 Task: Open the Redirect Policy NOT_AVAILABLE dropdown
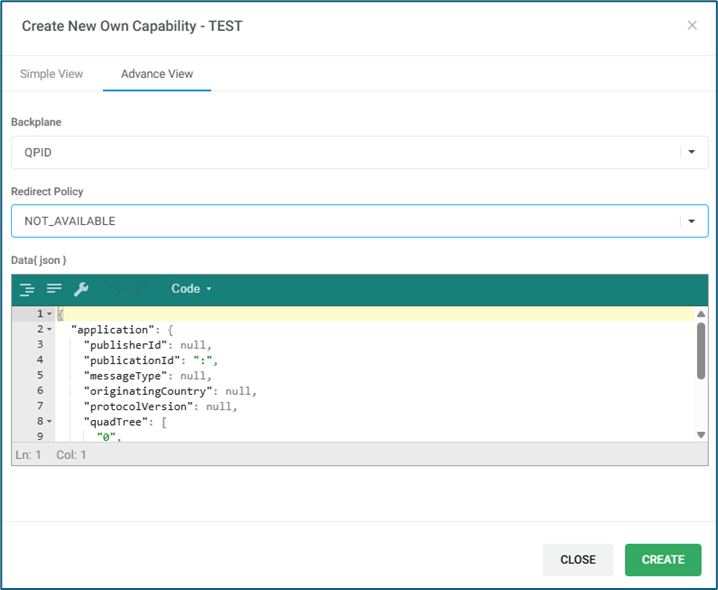359,221
